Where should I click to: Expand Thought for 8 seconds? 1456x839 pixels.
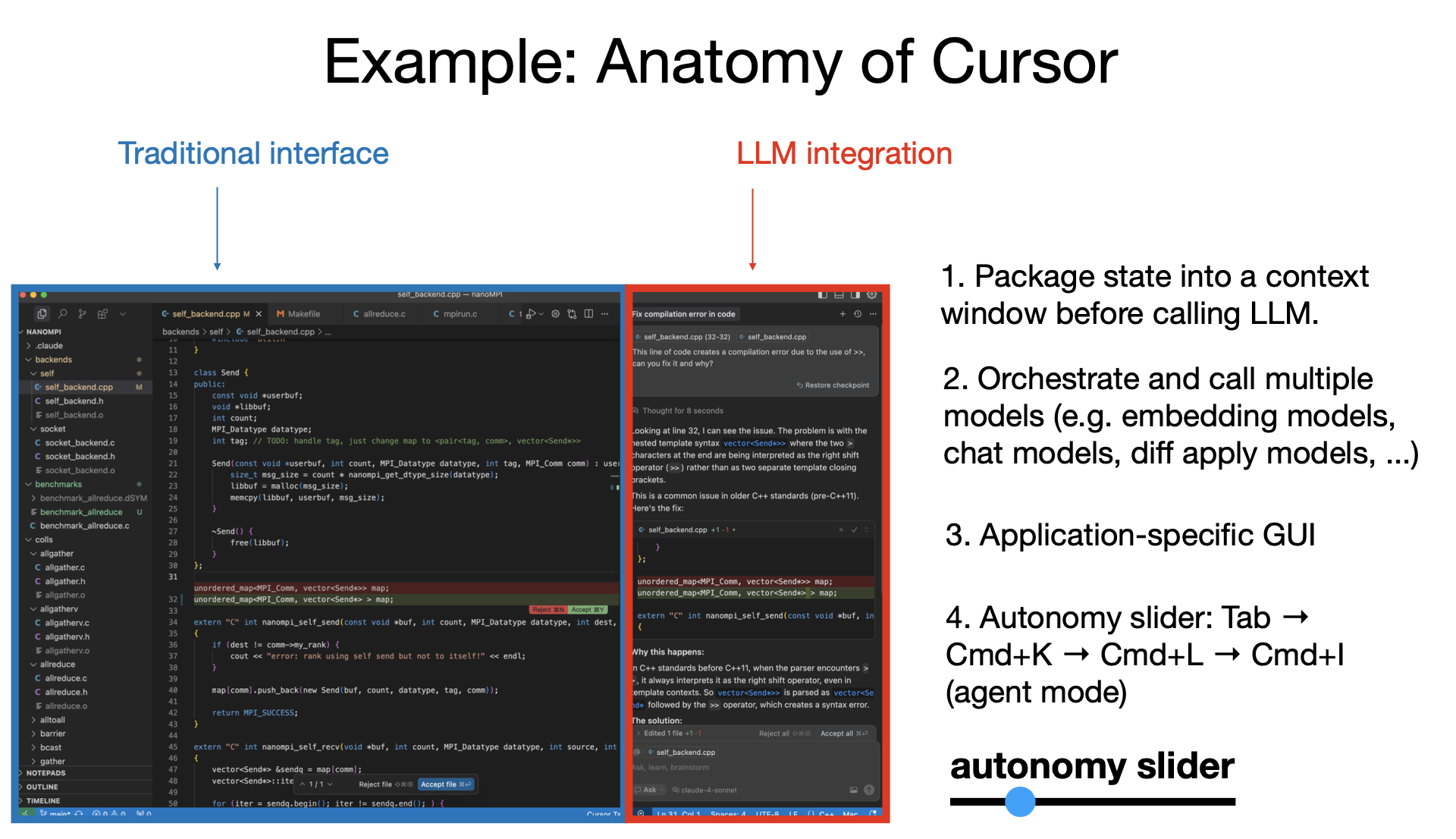[678, 410]
